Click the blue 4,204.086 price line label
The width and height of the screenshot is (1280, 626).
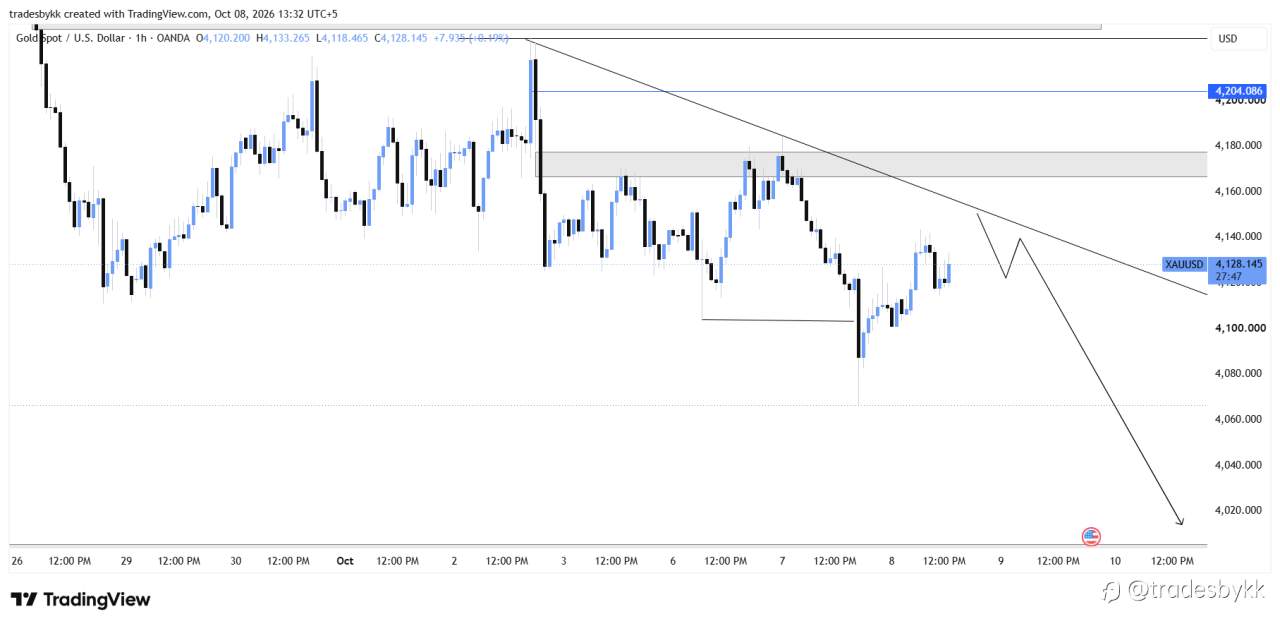click(x=1238, y=91)
